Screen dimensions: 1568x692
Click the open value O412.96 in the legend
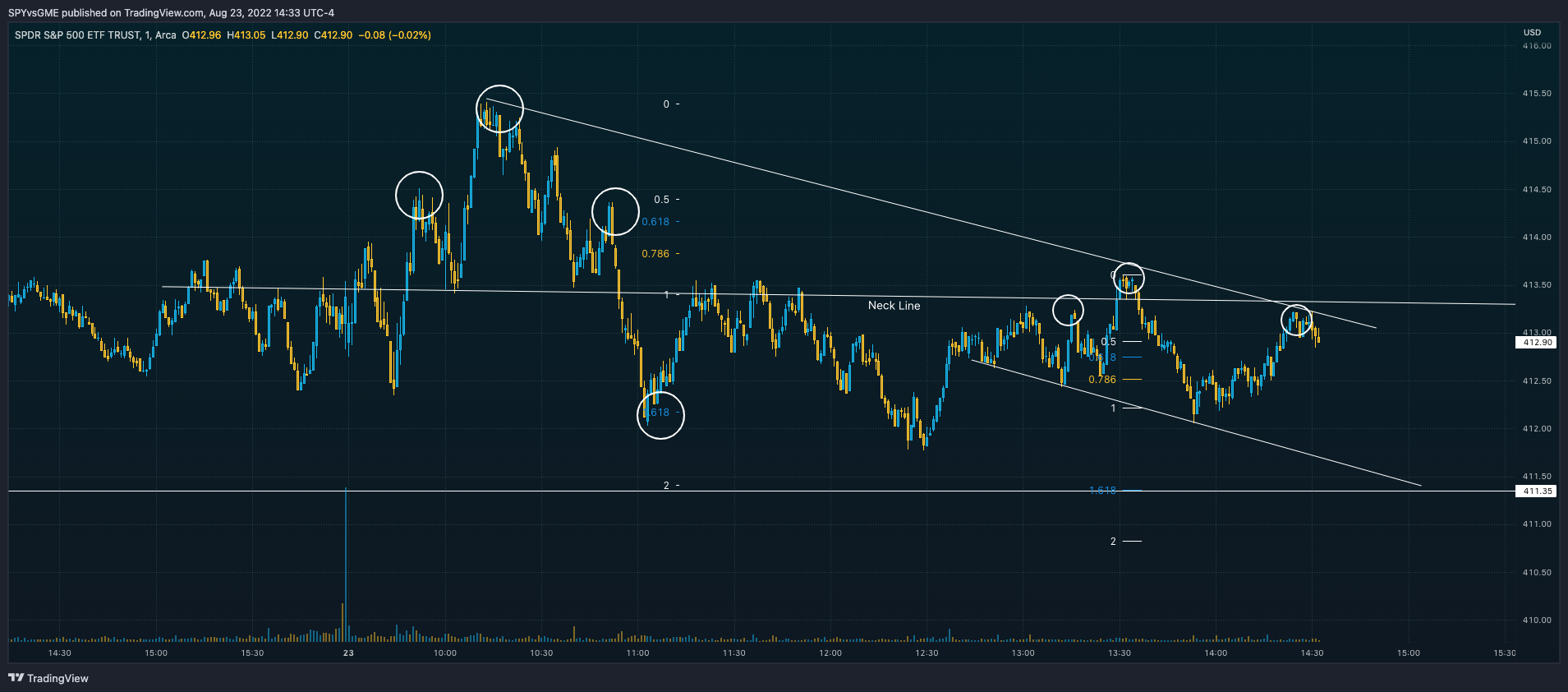(202, 35)
